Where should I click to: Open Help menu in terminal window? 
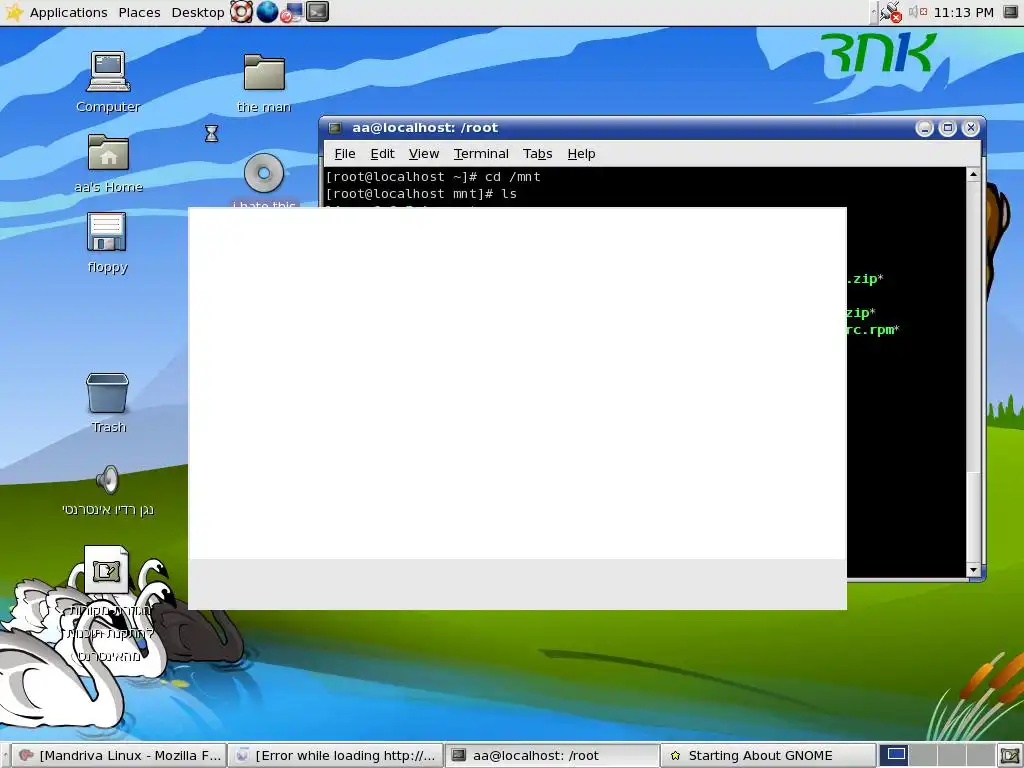(x=581, y=153)
